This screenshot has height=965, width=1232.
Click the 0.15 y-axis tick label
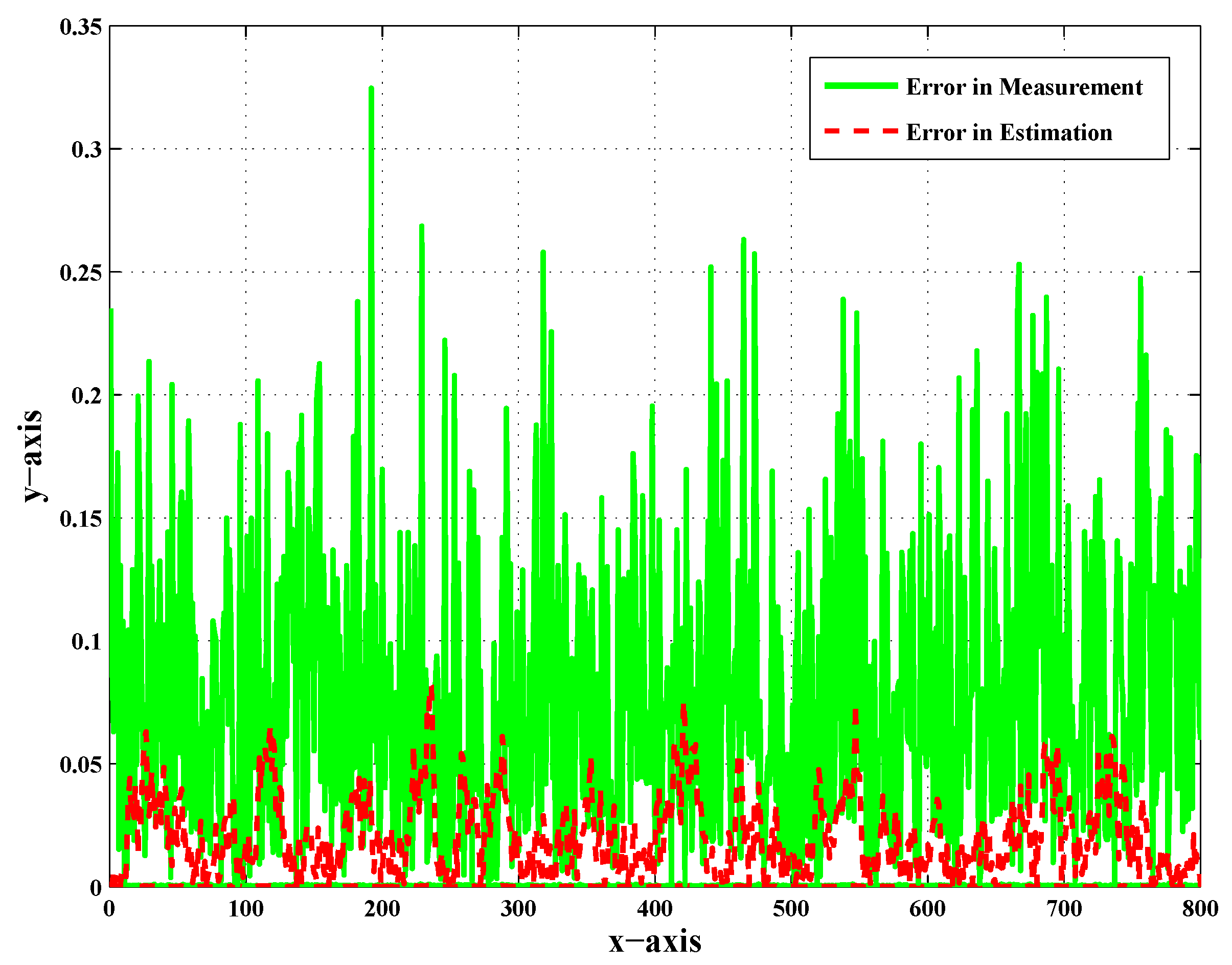pos(81,519)
